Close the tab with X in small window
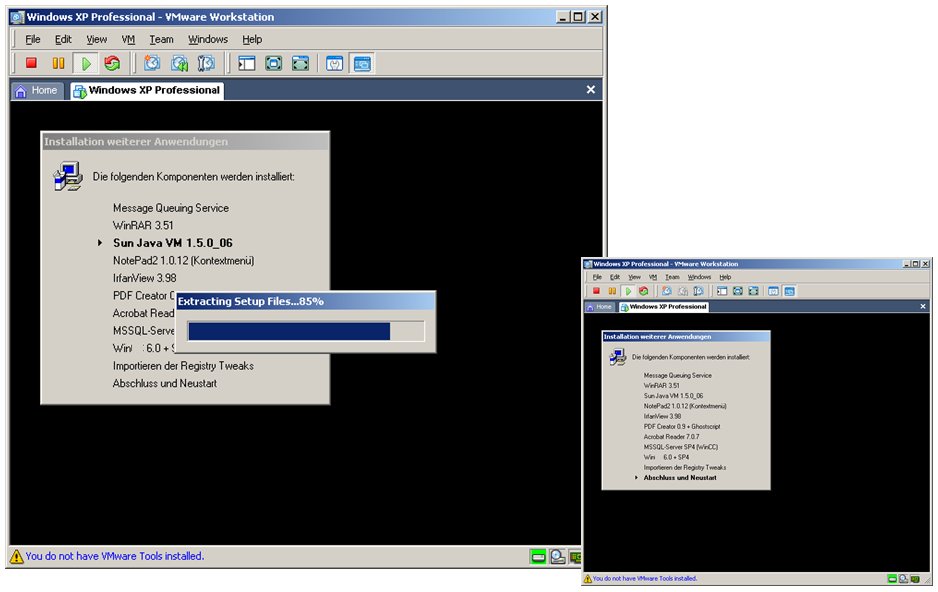Viewport: 938px width, 592px height. [x=922, y=306]
